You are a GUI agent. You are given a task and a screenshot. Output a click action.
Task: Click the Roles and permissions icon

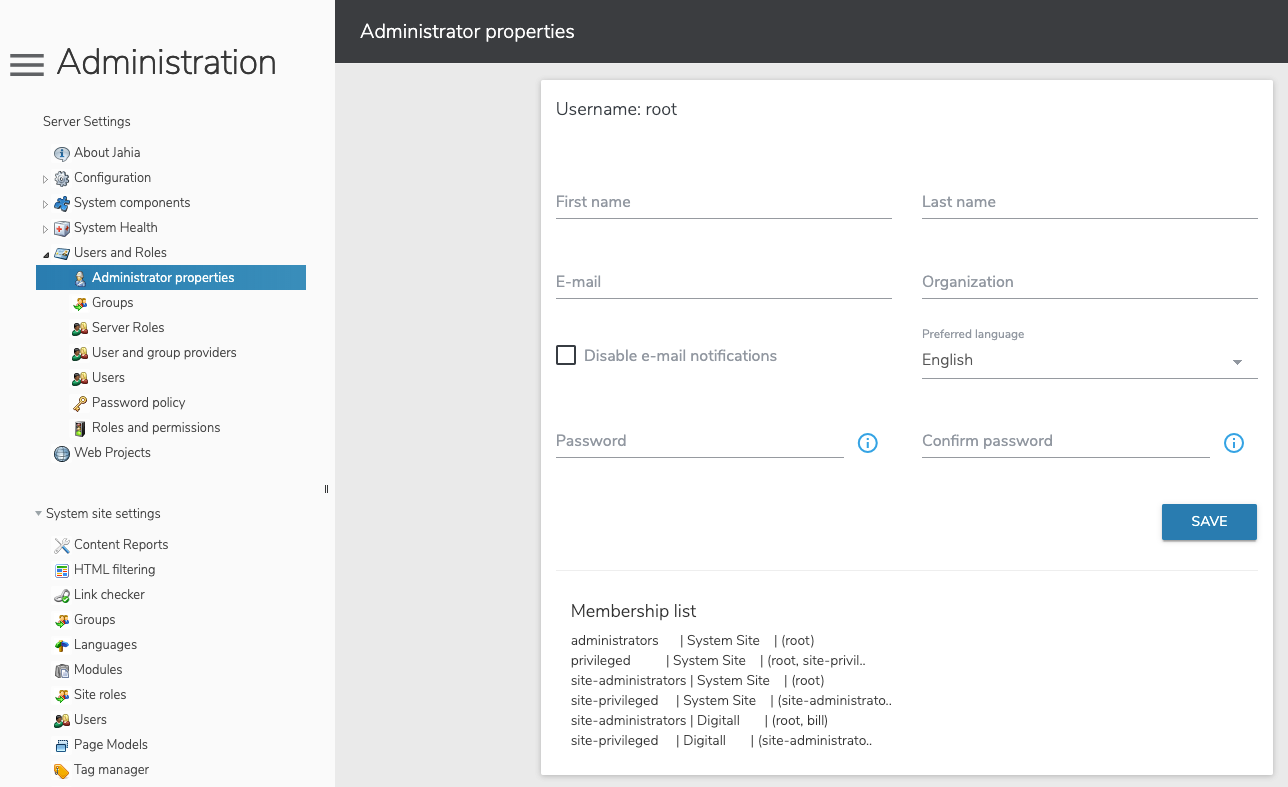(80, 428)
